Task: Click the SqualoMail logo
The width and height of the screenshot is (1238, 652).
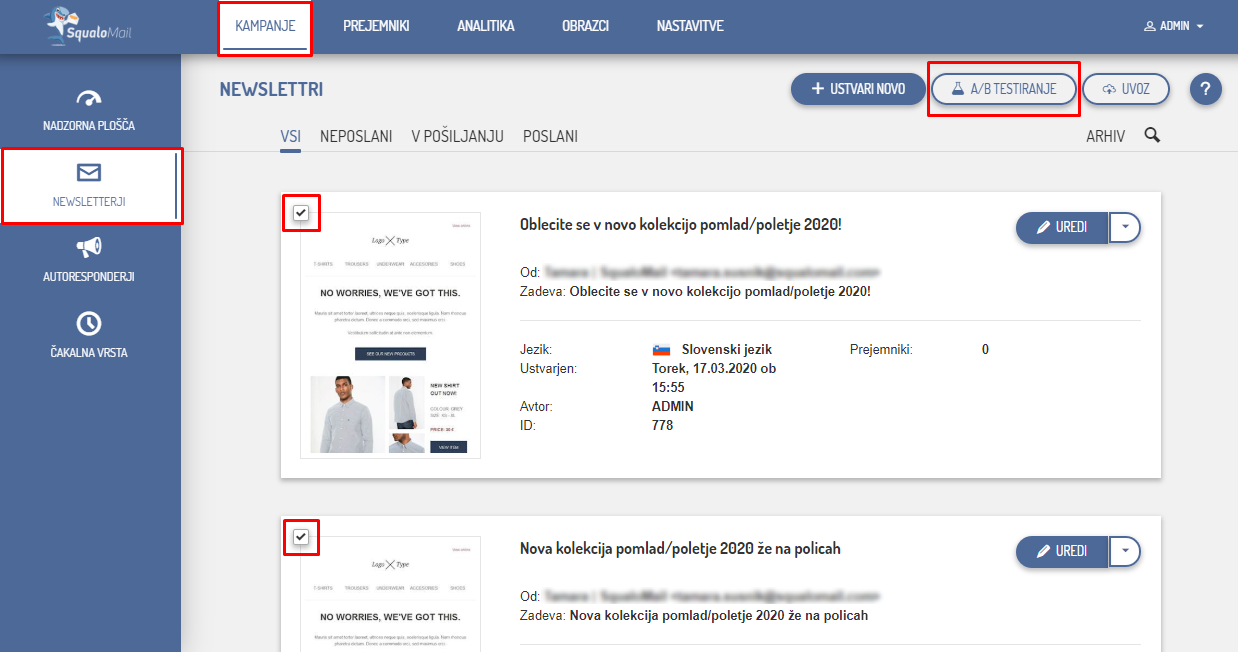Action: click(90, 27)
